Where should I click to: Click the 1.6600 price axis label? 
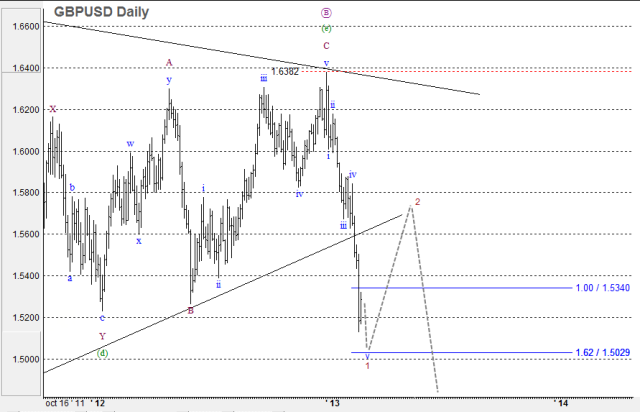(21, 26)
